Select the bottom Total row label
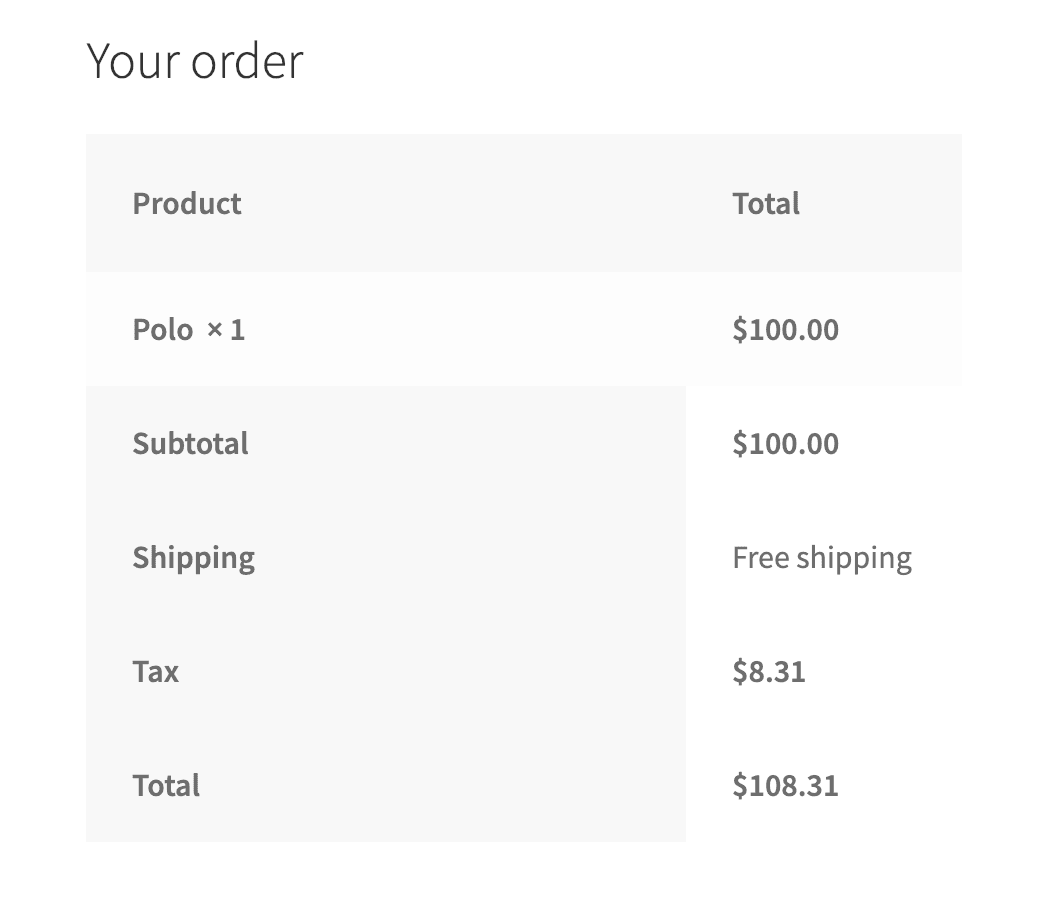 coord(166,786)
